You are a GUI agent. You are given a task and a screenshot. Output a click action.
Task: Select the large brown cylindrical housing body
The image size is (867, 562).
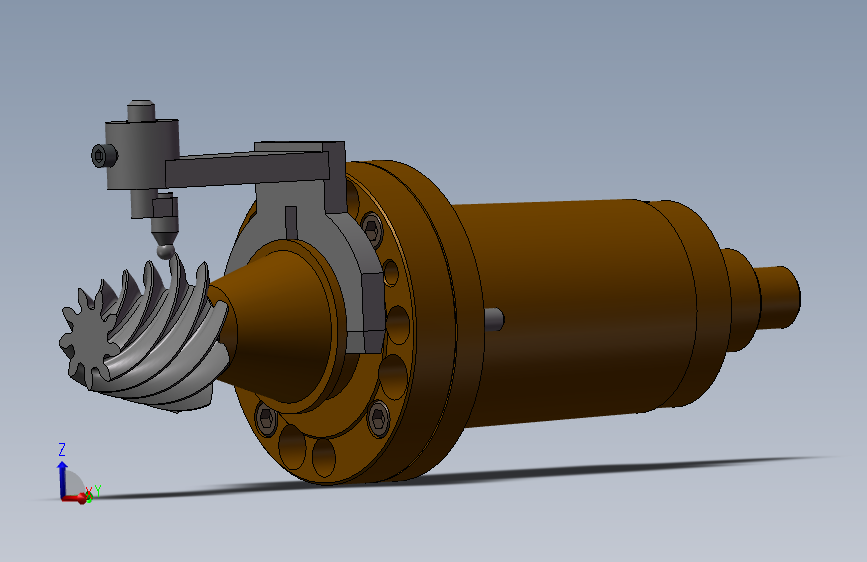tap(575, 313)
